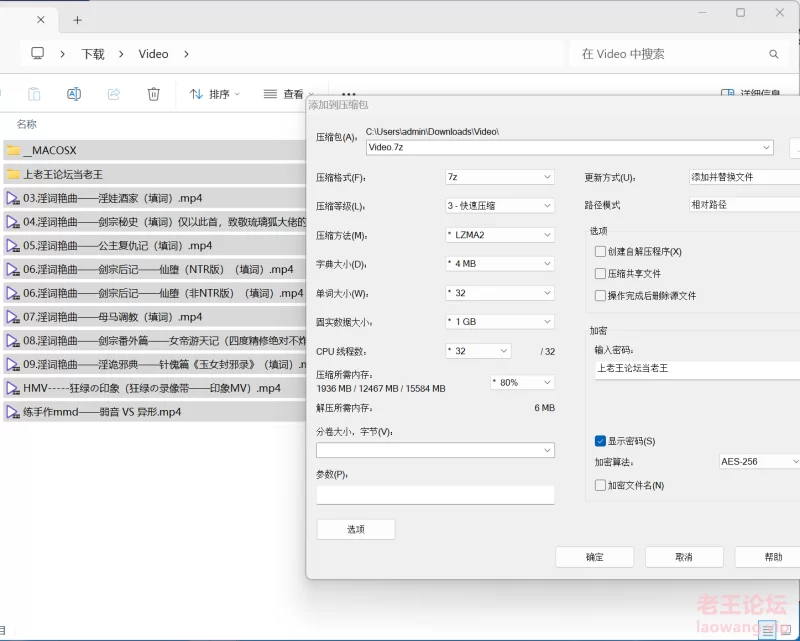Open the 压缩格式 7z dropdown
Image resolution: width=800 pixels, height=641 pixels.
[x=499, y=177]
